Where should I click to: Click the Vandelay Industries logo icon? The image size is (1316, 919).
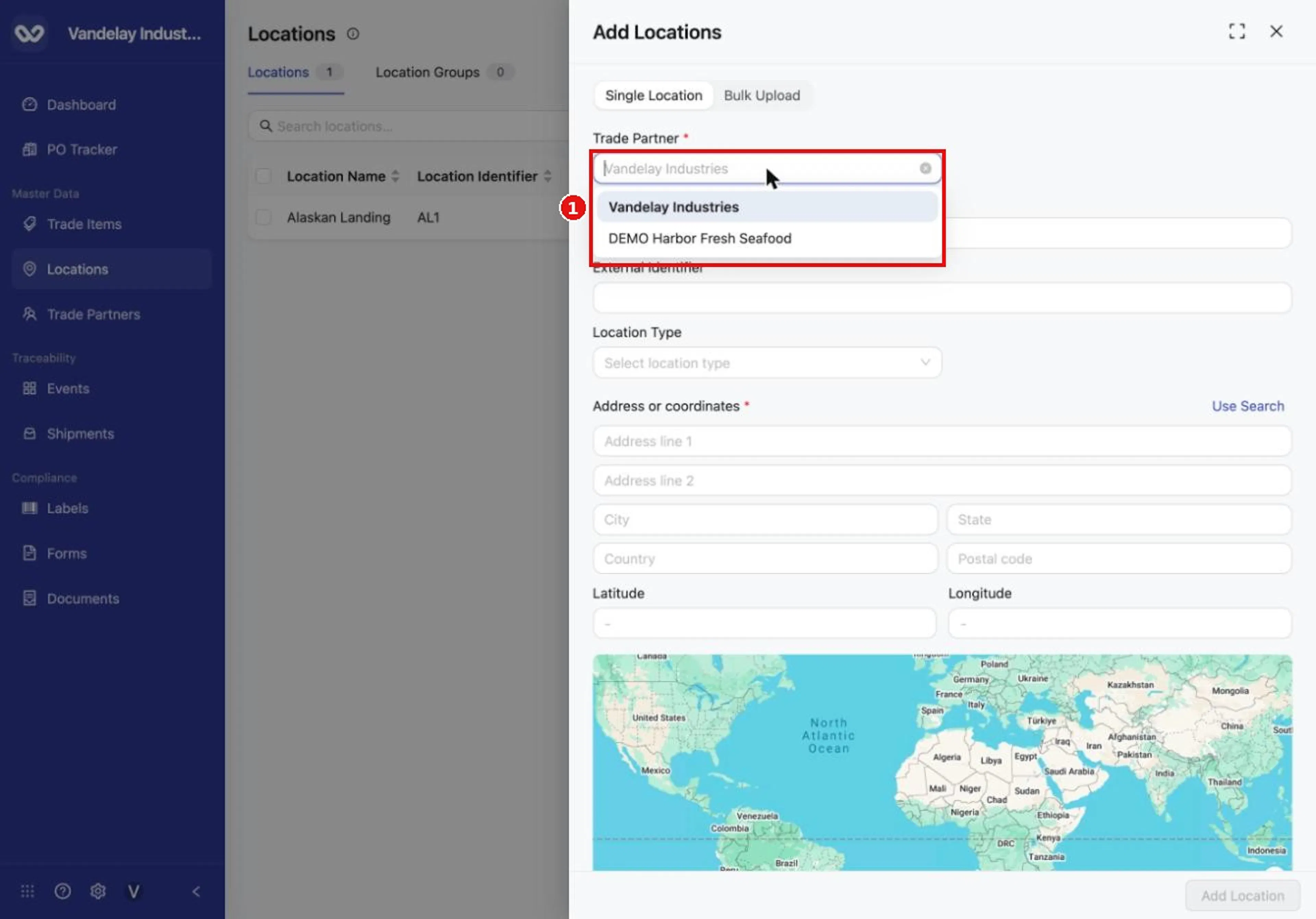(29, 34)
